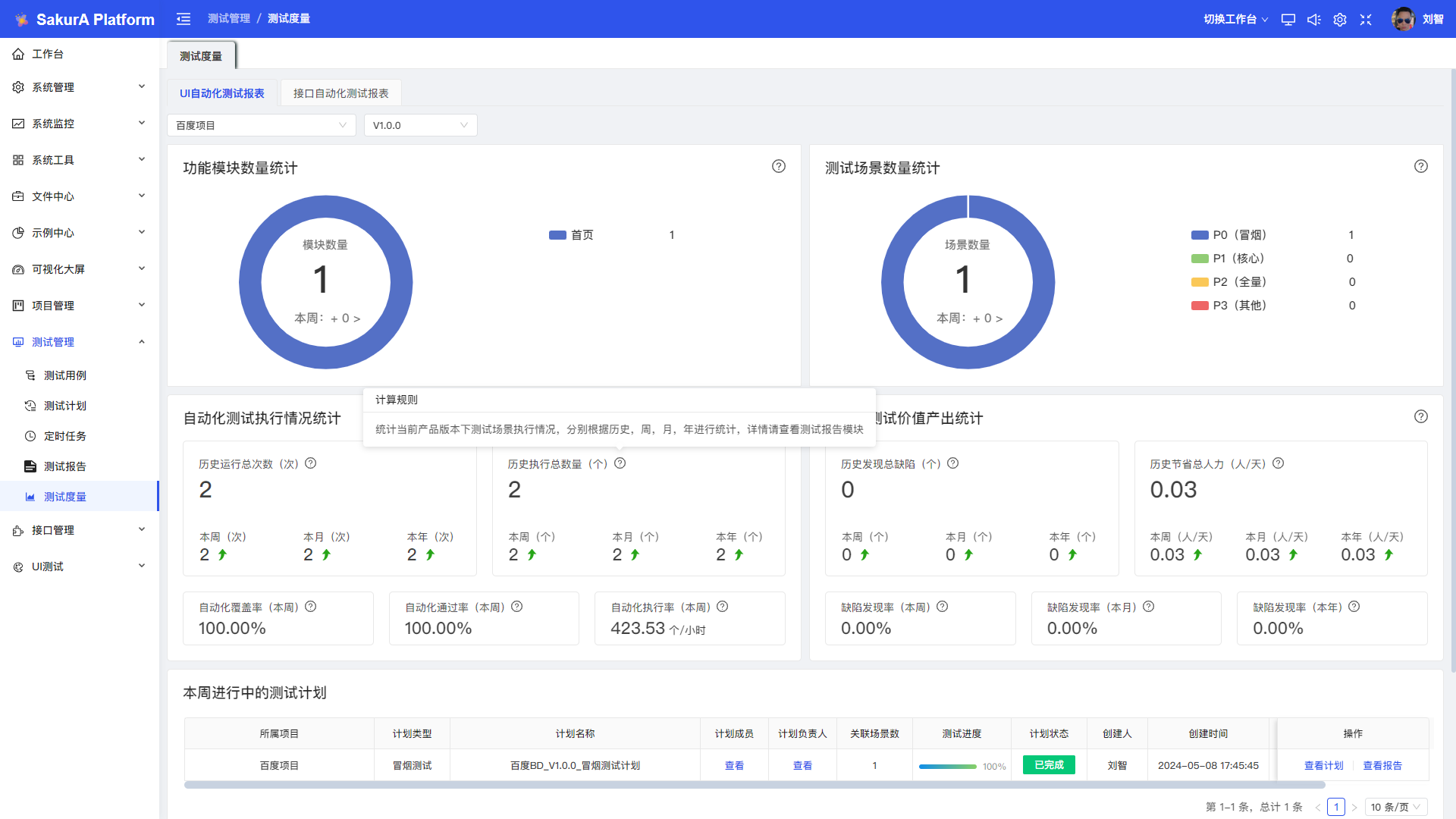
Task: Click help icon beside 历史节省总人力
Action: click(x=1279, y=463)
